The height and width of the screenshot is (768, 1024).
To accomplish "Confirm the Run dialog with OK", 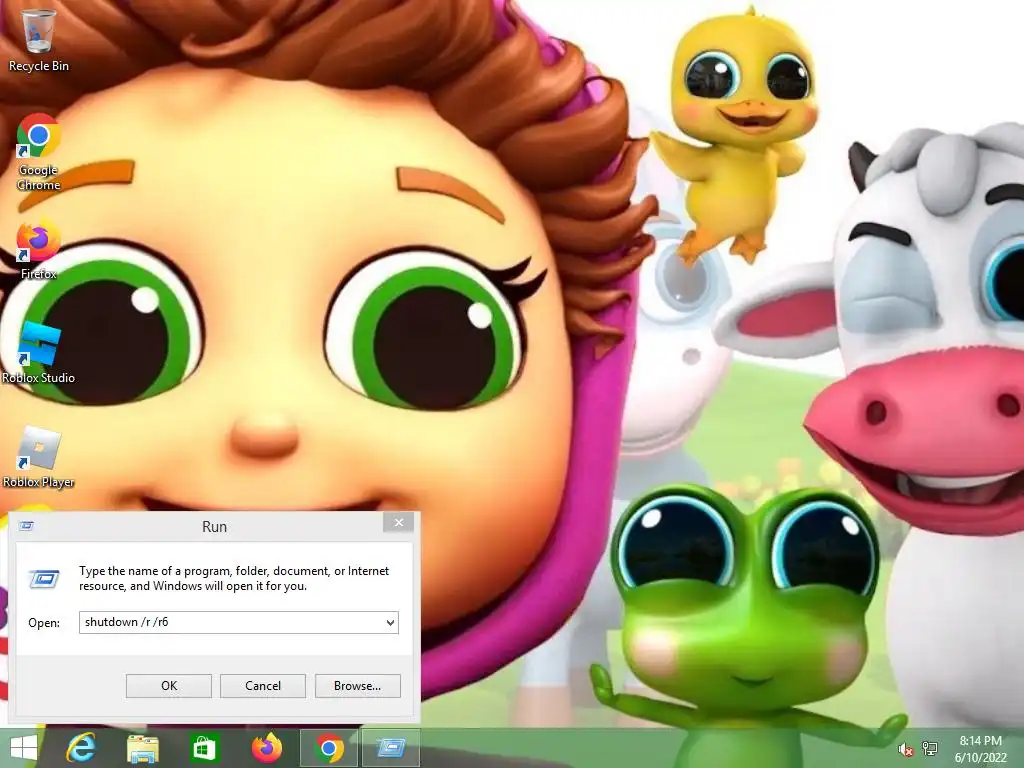I will click(168, 686).
